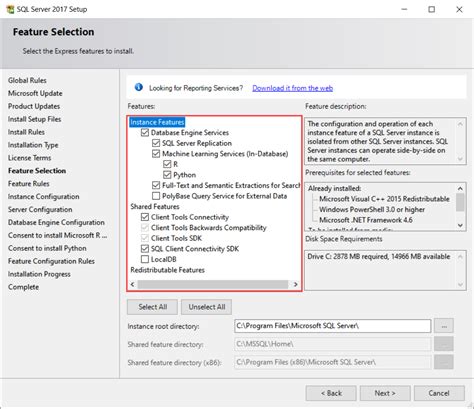Maximize the SQL Server 2017 Setup window
Viewport: 474px width, 409px height.
click(432, 9)
